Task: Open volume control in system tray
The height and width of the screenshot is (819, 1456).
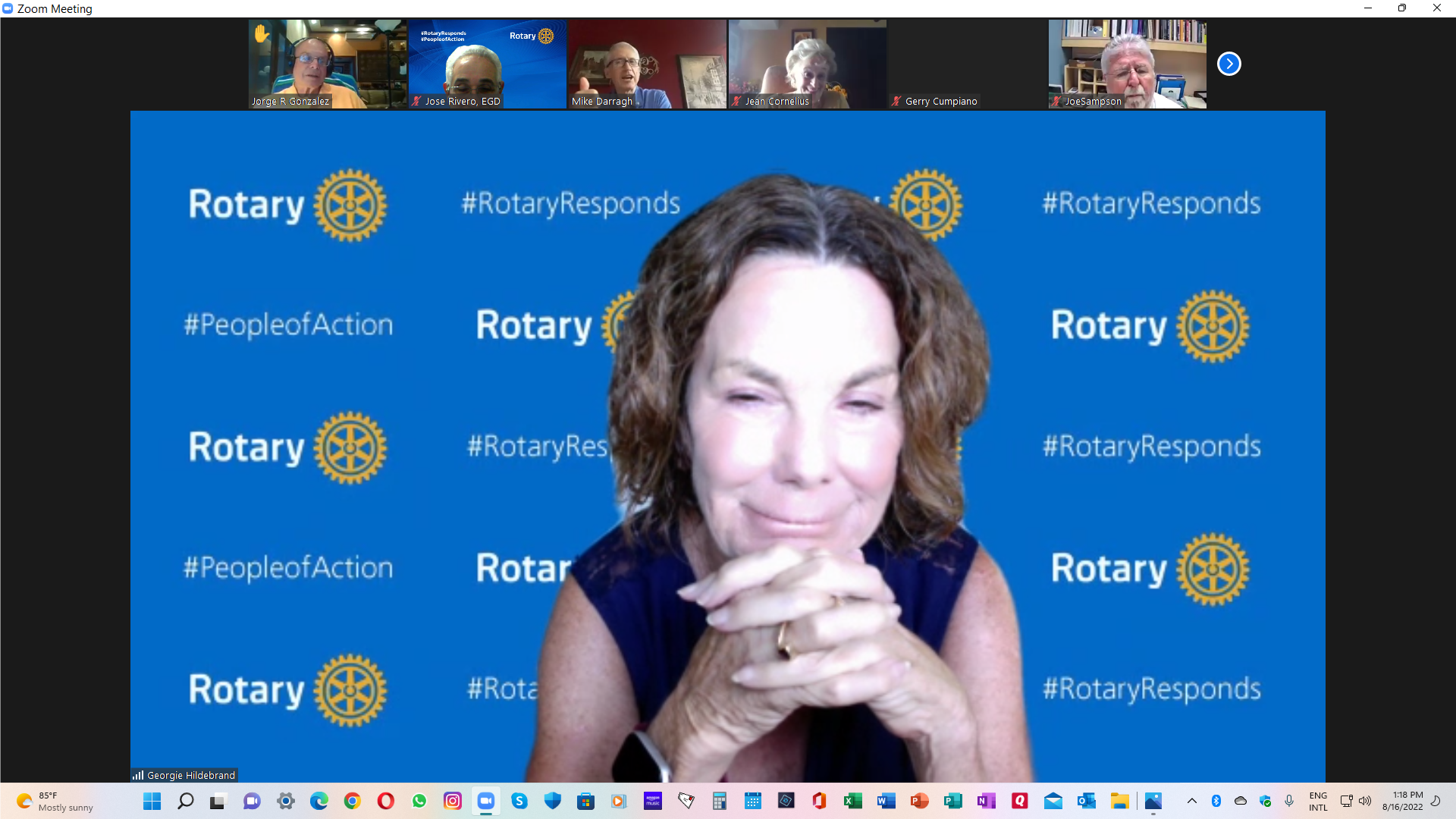Action: point(1365,801)
